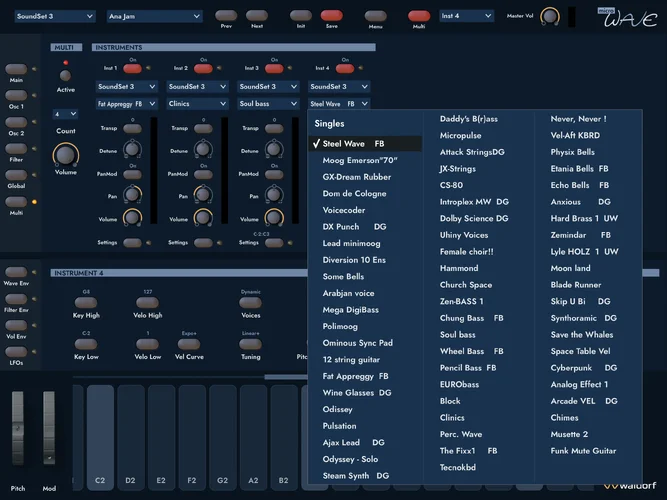The image size is (667, 500).
Task: Click the Volume knob for Instrument 2
Action: pyautogui.click(x=203, y=217)
